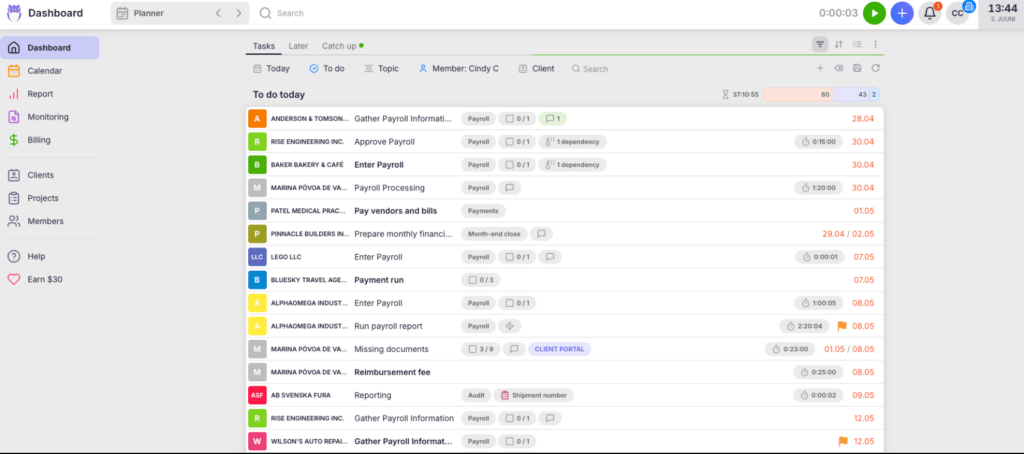The image size is (1024, 454).
Task: Toggle checklist 3/9 on Missing documents task
Action: tap(480, 349)
